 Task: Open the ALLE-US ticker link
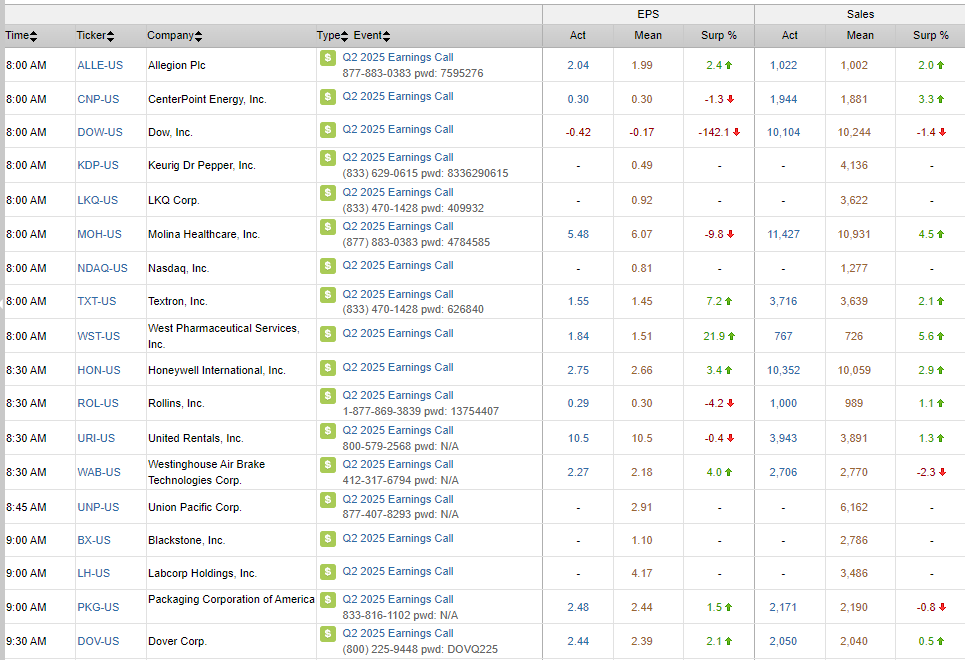click(x=100, y=65)
